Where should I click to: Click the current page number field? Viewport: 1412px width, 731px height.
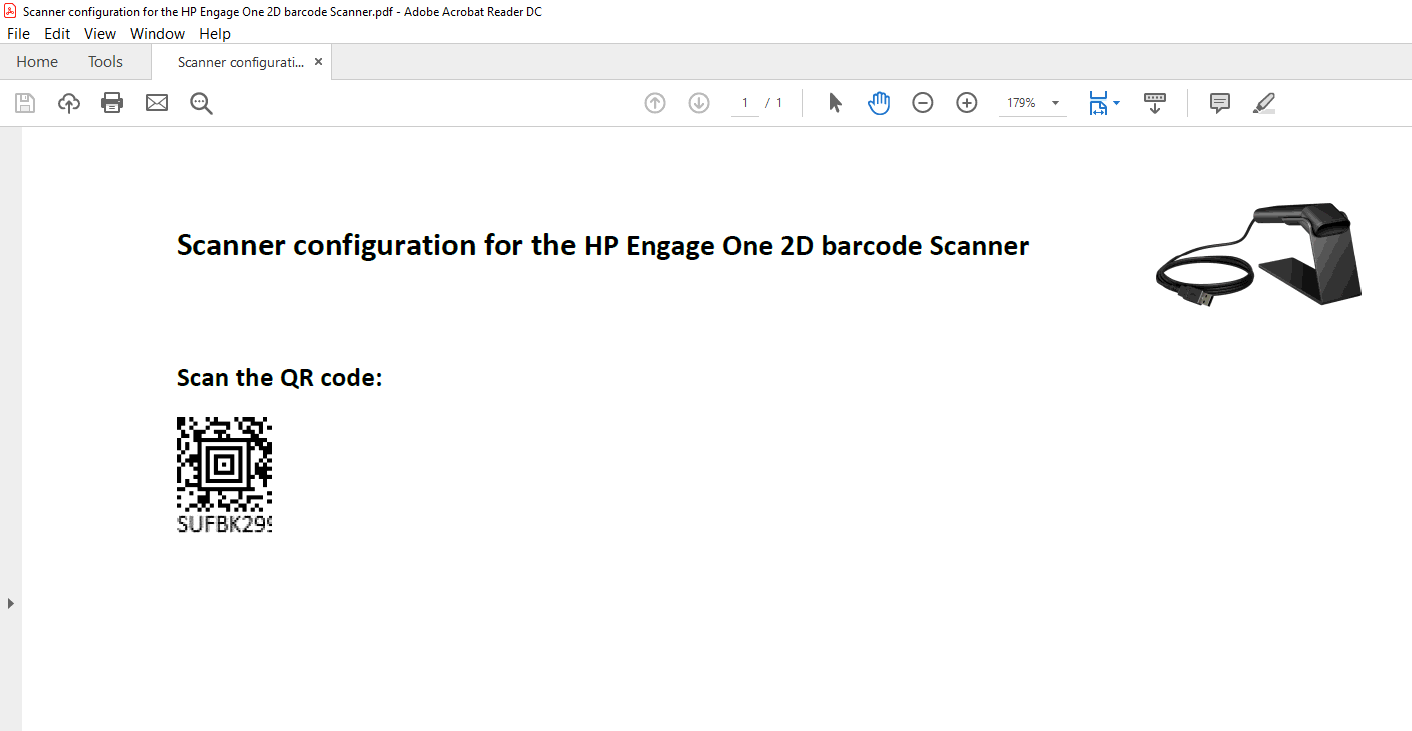(x=745, y=103)
